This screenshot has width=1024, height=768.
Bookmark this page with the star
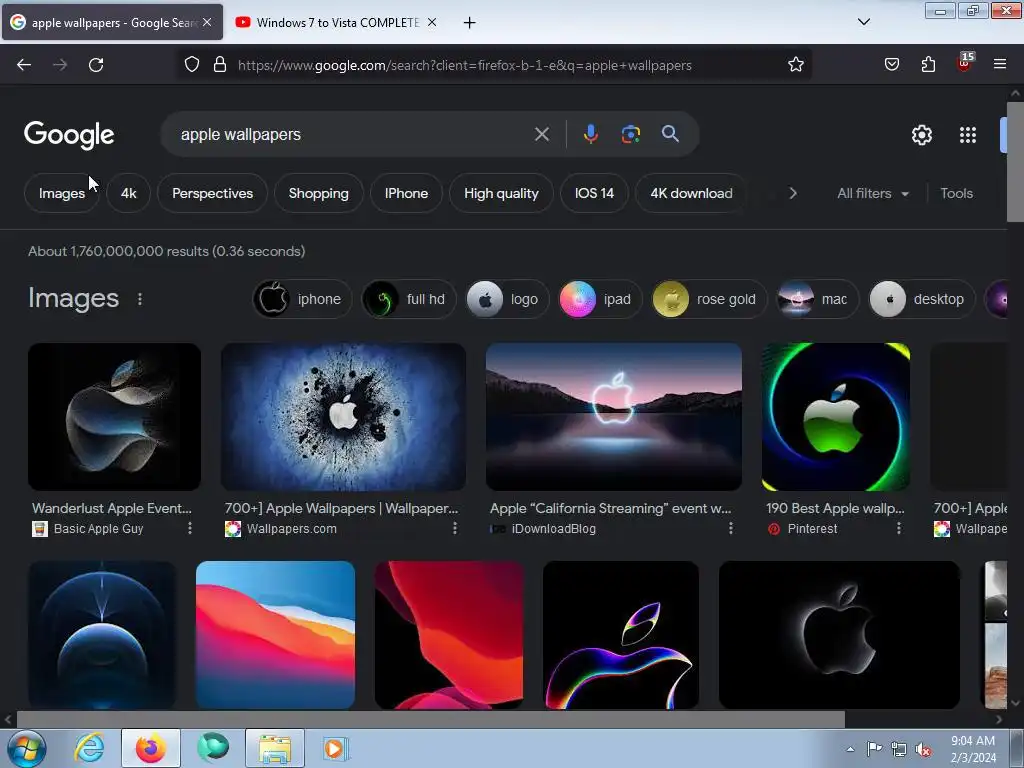[795, 65]
